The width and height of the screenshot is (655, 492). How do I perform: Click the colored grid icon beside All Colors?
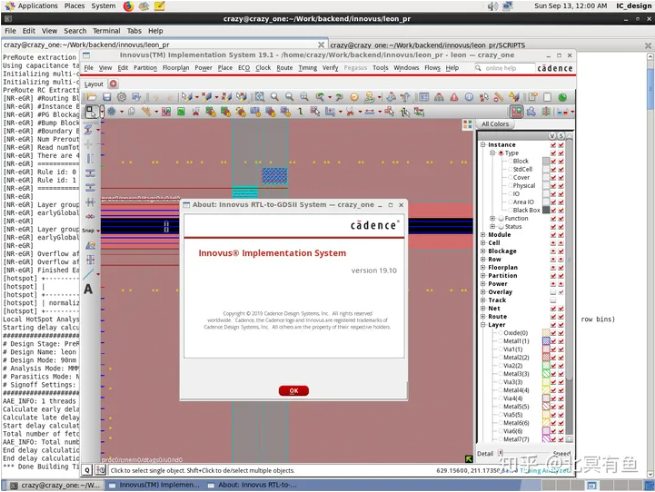(467, 124)
